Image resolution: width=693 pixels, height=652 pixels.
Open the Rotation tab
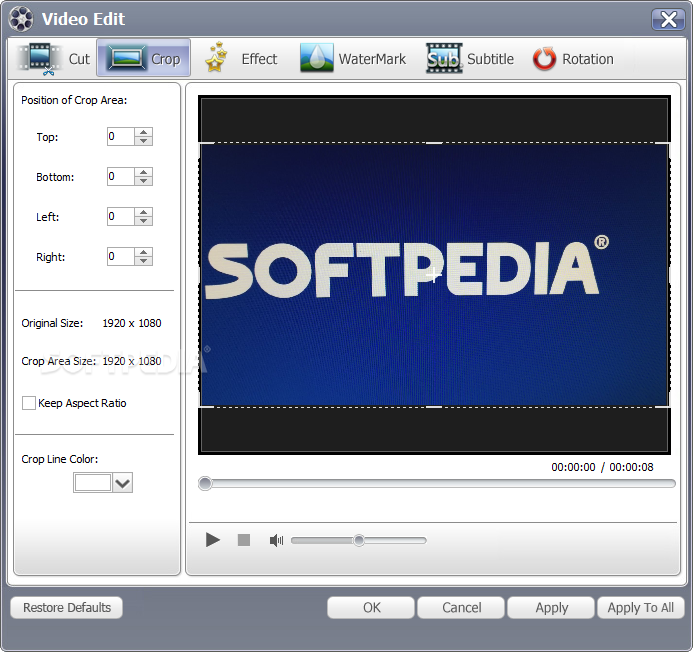pyautogui.click(x=573, y=58)
